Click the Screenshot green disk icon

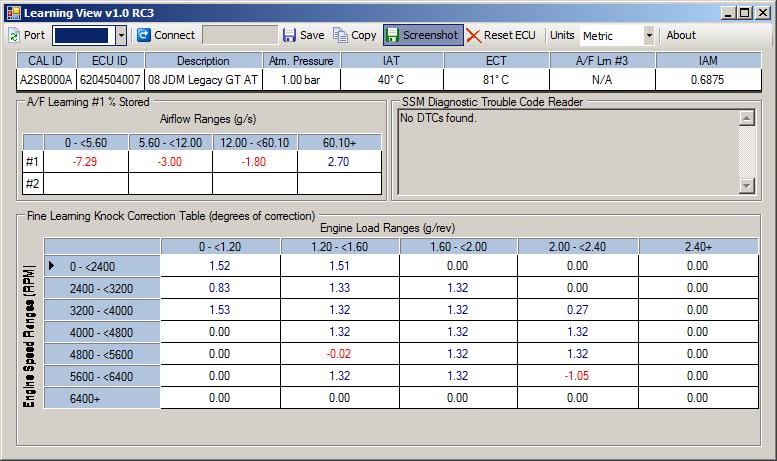[392, 35]
